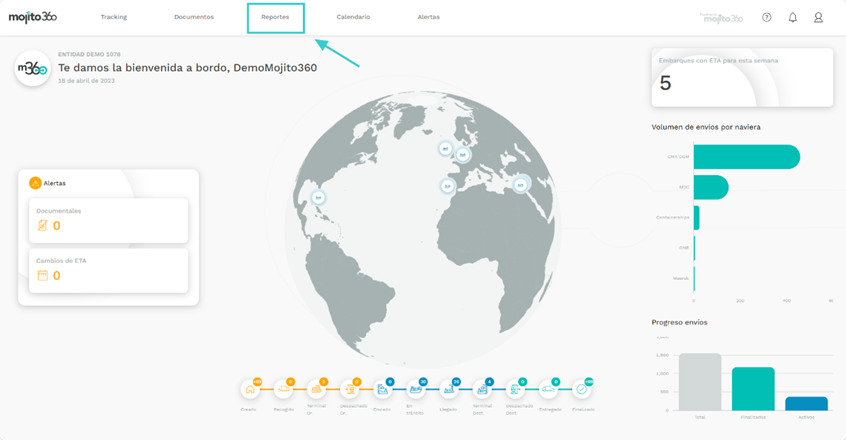Viewport: 846px width, 440px height.
Task: Open the weekly ETA shipments card
Action: 742,77
